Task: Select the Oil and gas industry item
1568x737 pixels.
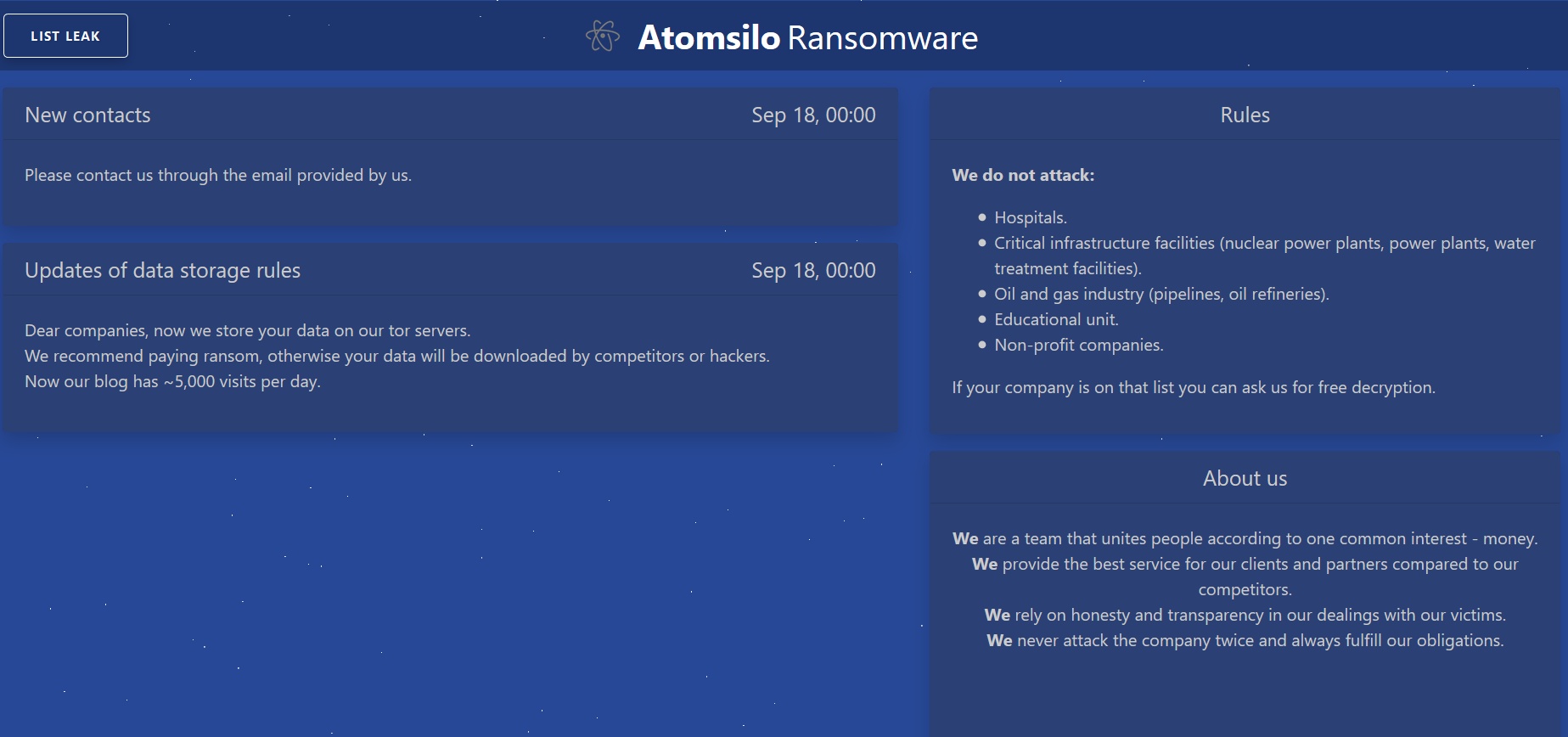Action: [1161, 294]
